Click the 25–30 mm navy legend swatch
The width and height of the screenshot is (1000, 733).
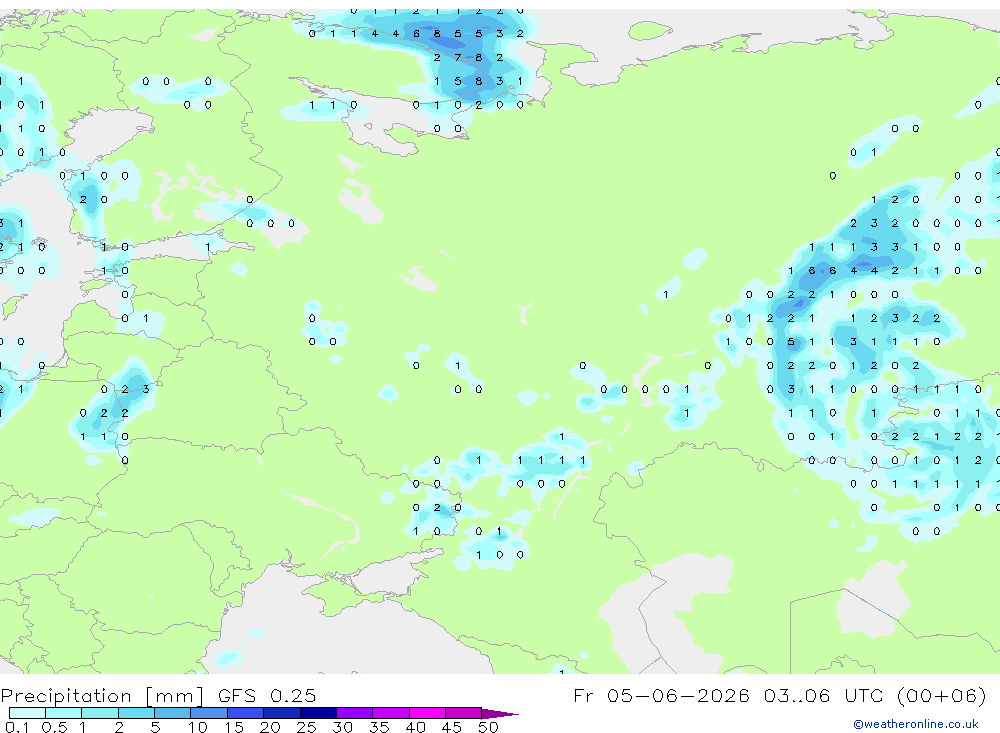(x=318, y=713)
